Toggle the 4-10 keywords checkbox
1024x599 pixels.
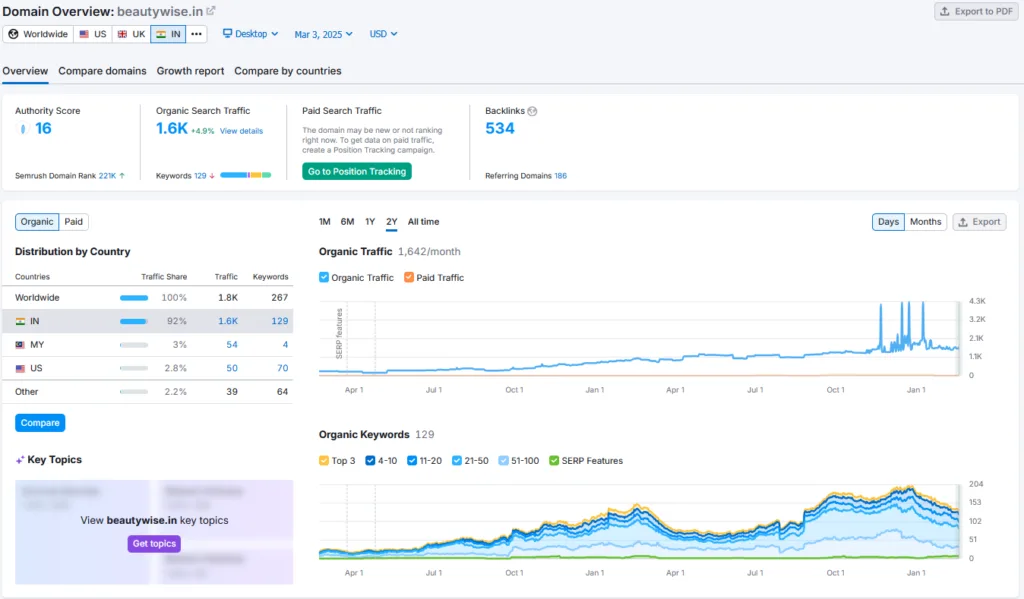point(370,461)
